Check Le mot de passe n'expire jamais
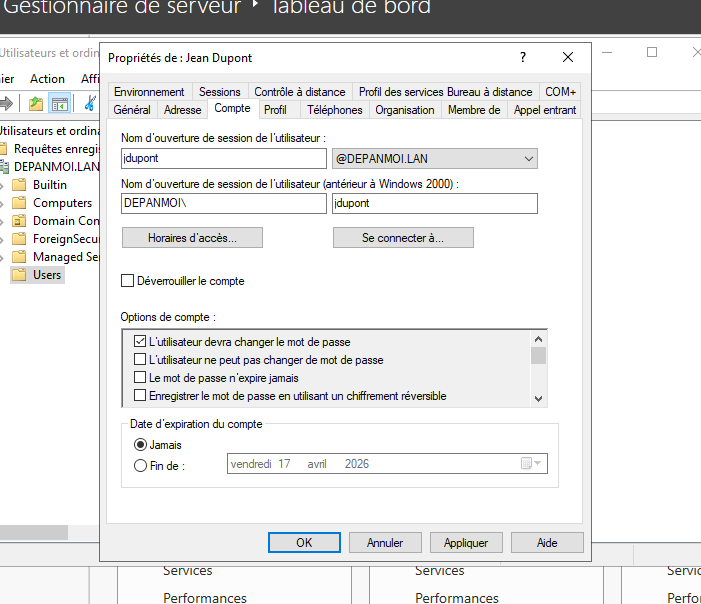Image resolution: width=701 pixels, height=604 pixels. point(140,377)
